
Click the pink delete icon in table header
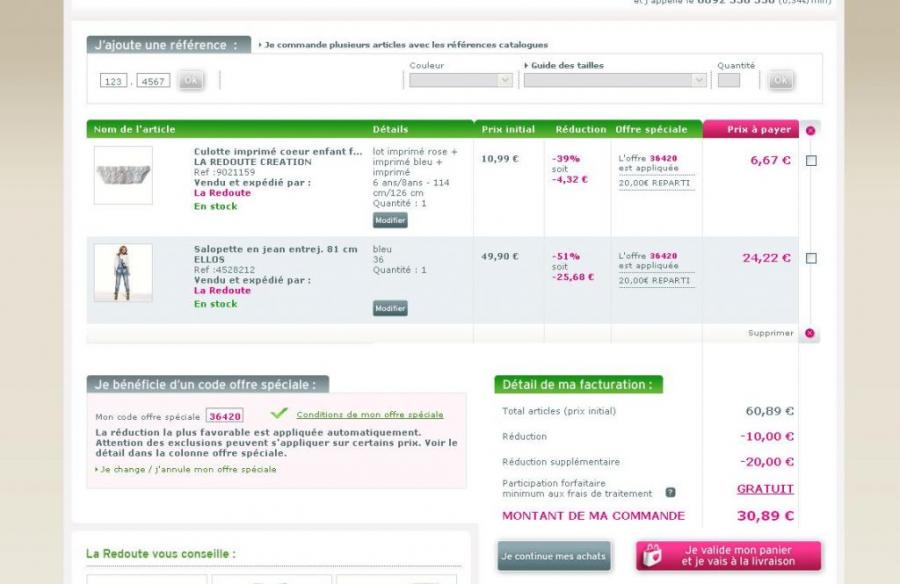[810, 130]
